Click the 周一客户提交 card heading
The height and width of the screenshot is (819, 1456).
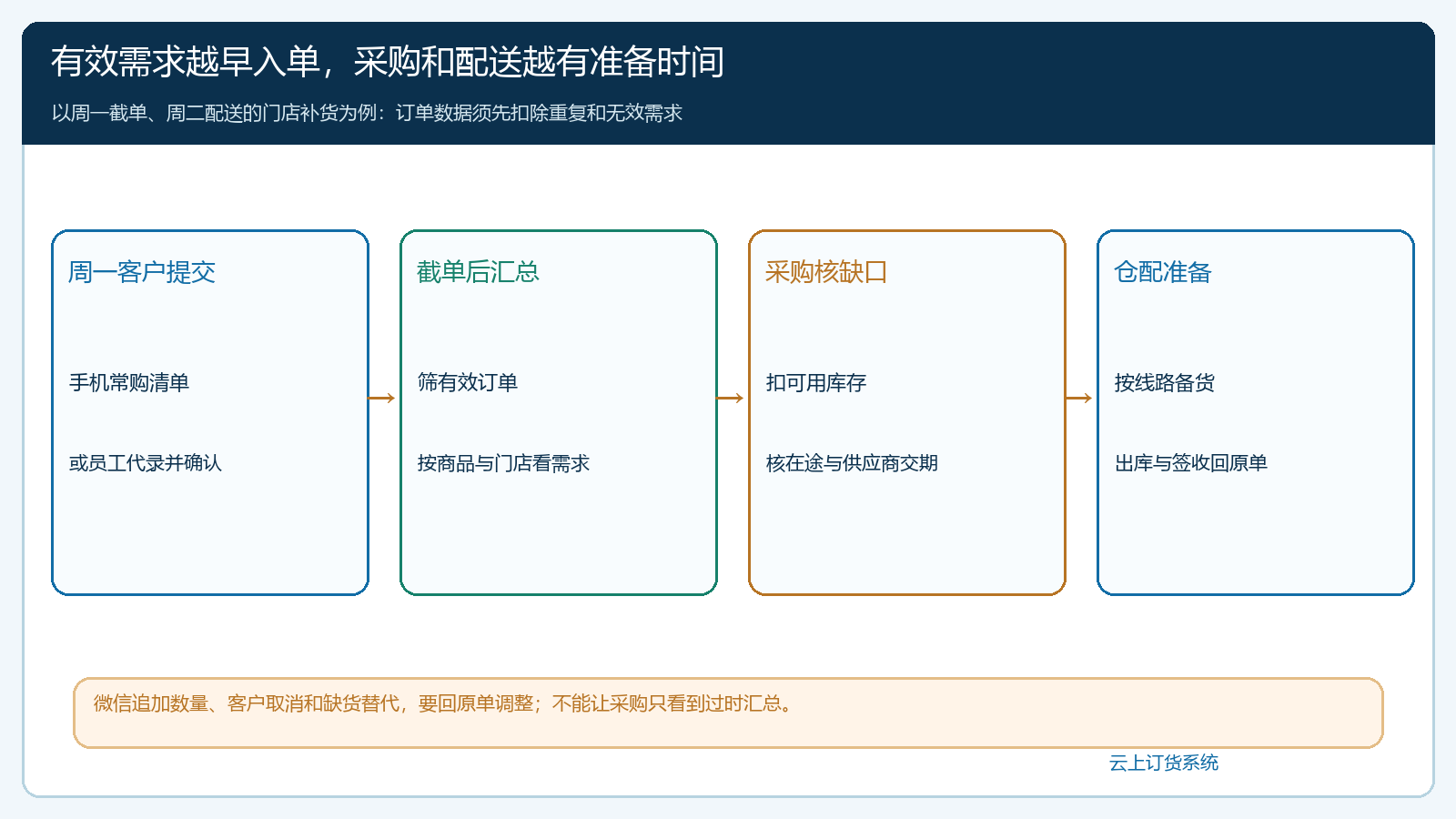pos(142,272)
